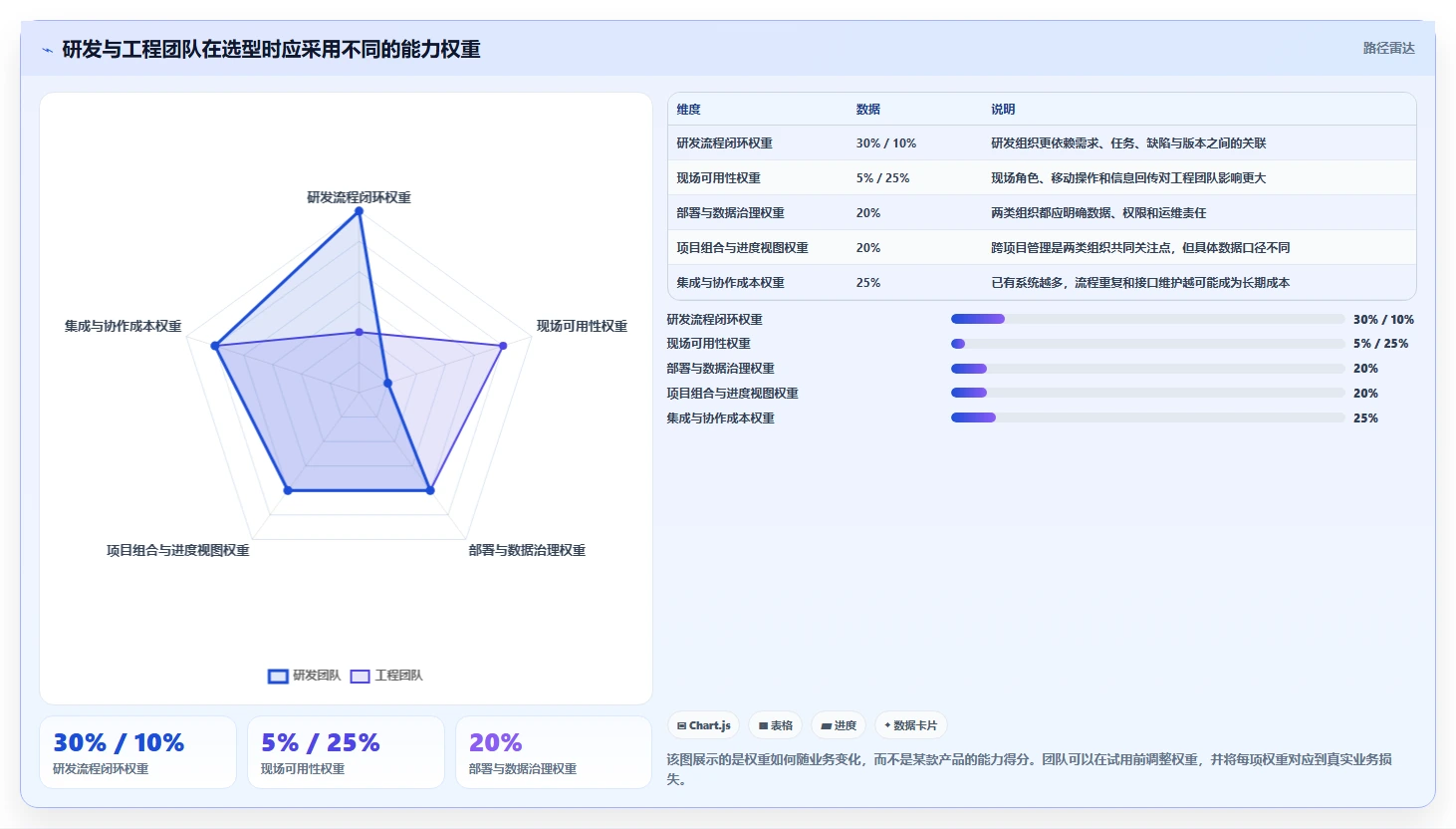1456x829 pixels.
Task: Select table cell 集成与协作成本权重
Action: click(x=731, y=283)
